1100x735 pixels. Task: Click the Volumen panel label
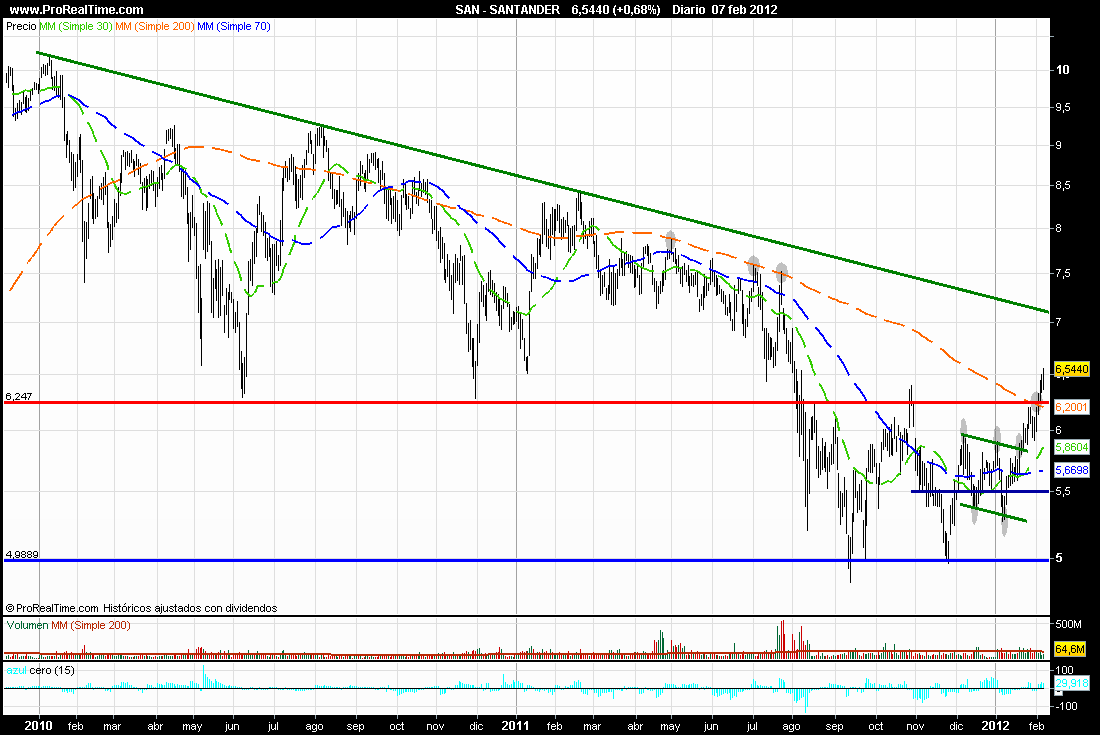pos(27,626)
